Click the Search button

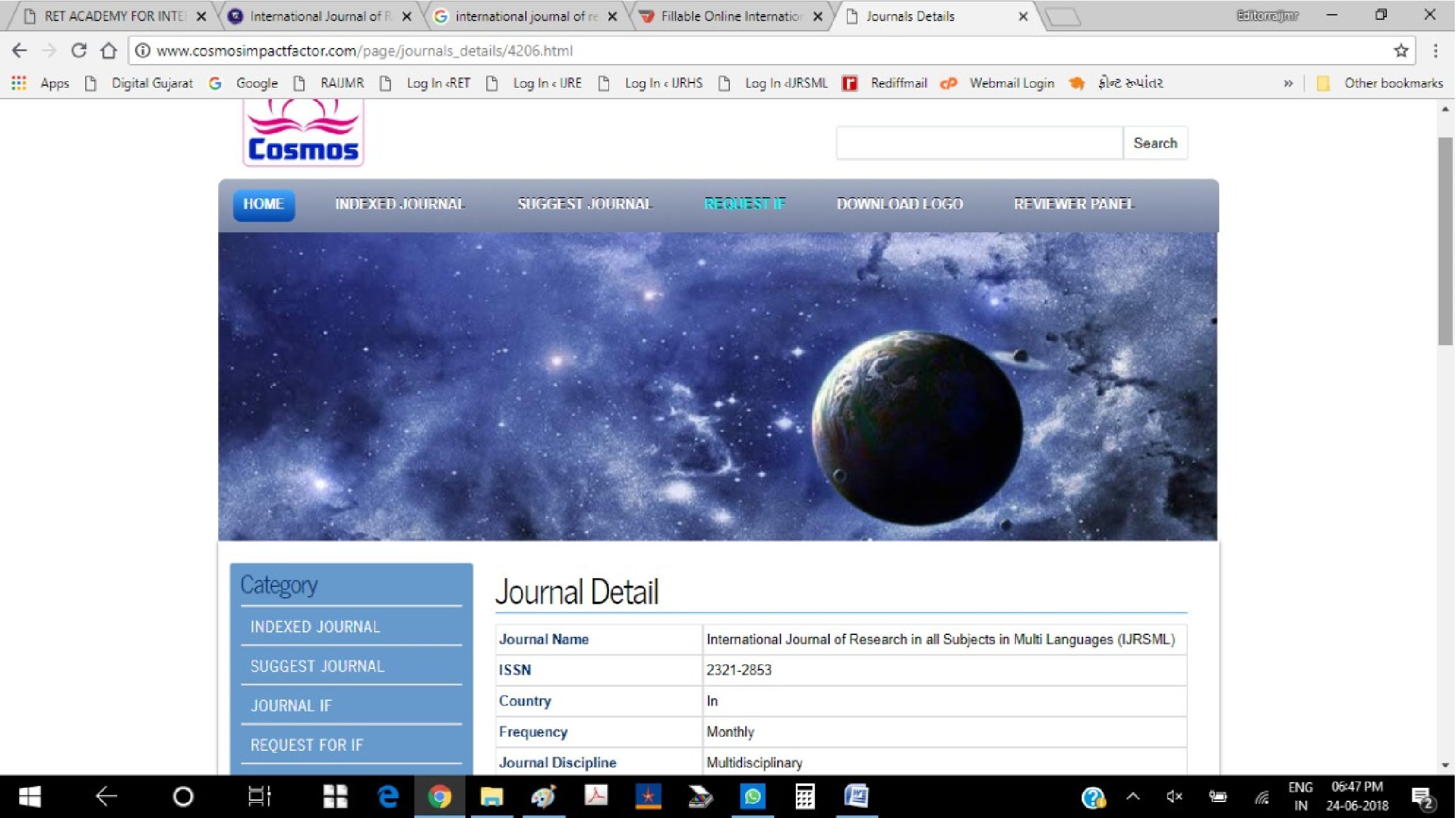coord(1155,143)
